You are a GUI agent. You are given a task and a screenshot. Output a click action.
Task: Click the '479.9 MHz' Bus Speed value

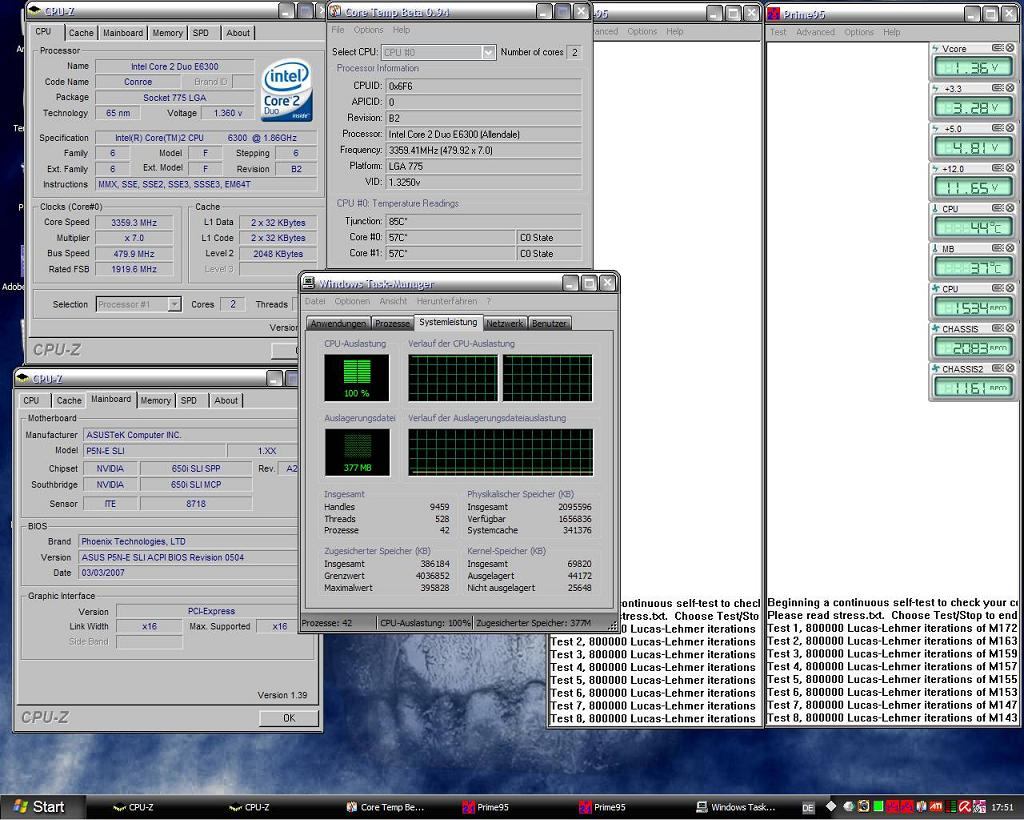[134, 253]
